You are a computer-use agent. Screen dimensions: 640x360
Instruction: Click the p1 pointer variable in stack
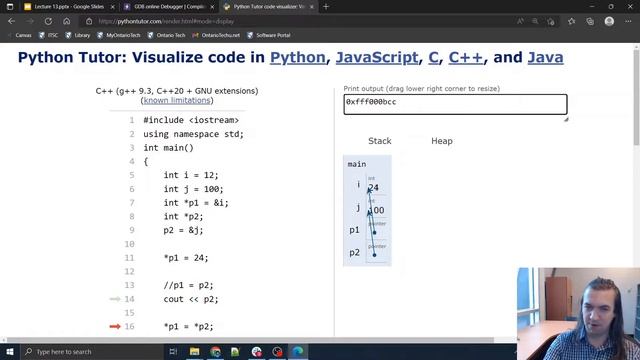point(354,230)
